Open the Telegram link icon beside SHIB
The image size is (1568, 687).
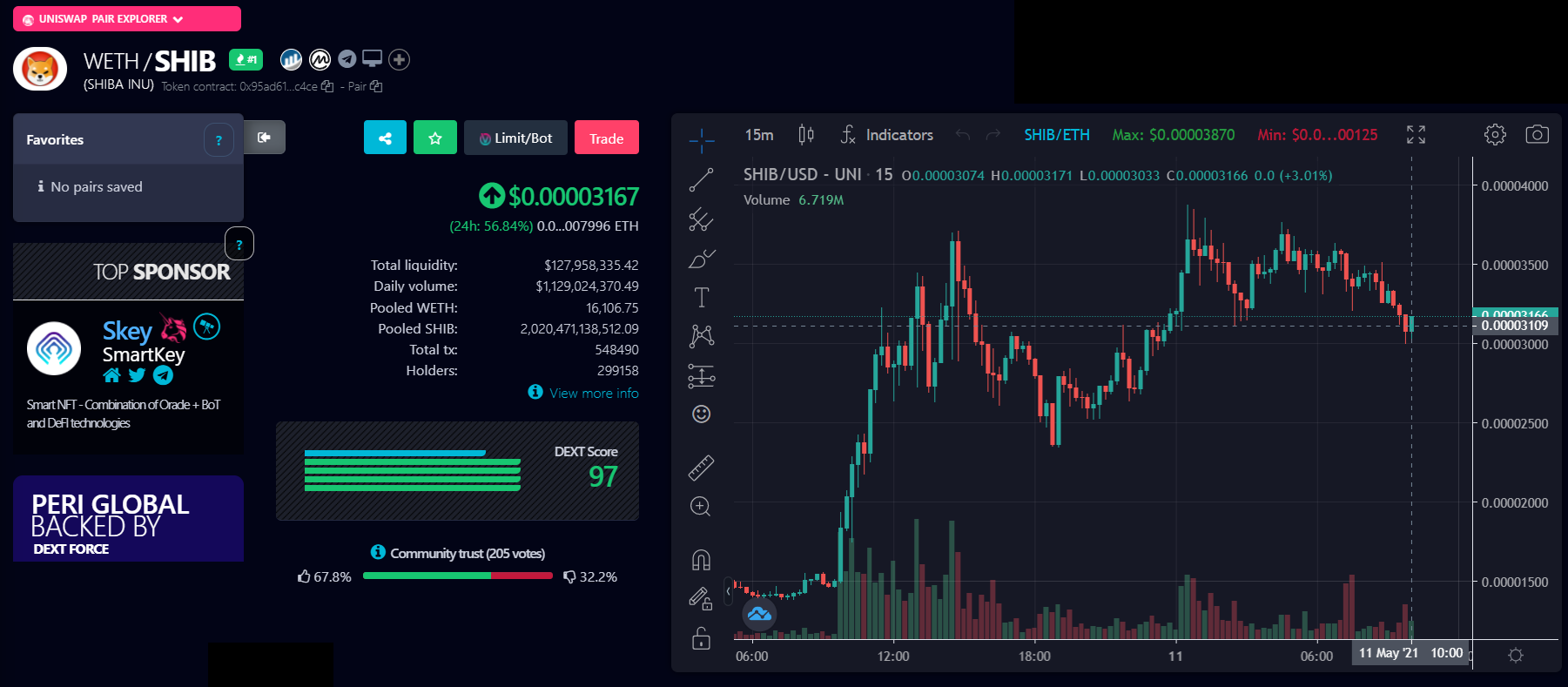(347, 59)
